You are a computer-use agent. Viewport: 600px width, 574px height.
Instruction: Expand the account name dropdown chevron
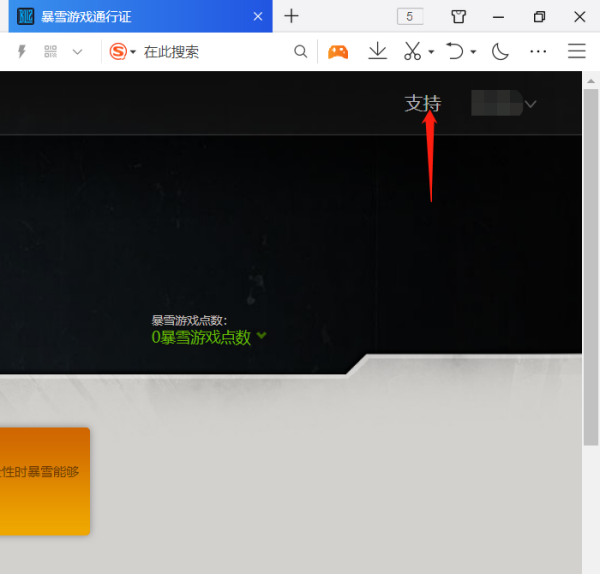click(x=530, y=104)
